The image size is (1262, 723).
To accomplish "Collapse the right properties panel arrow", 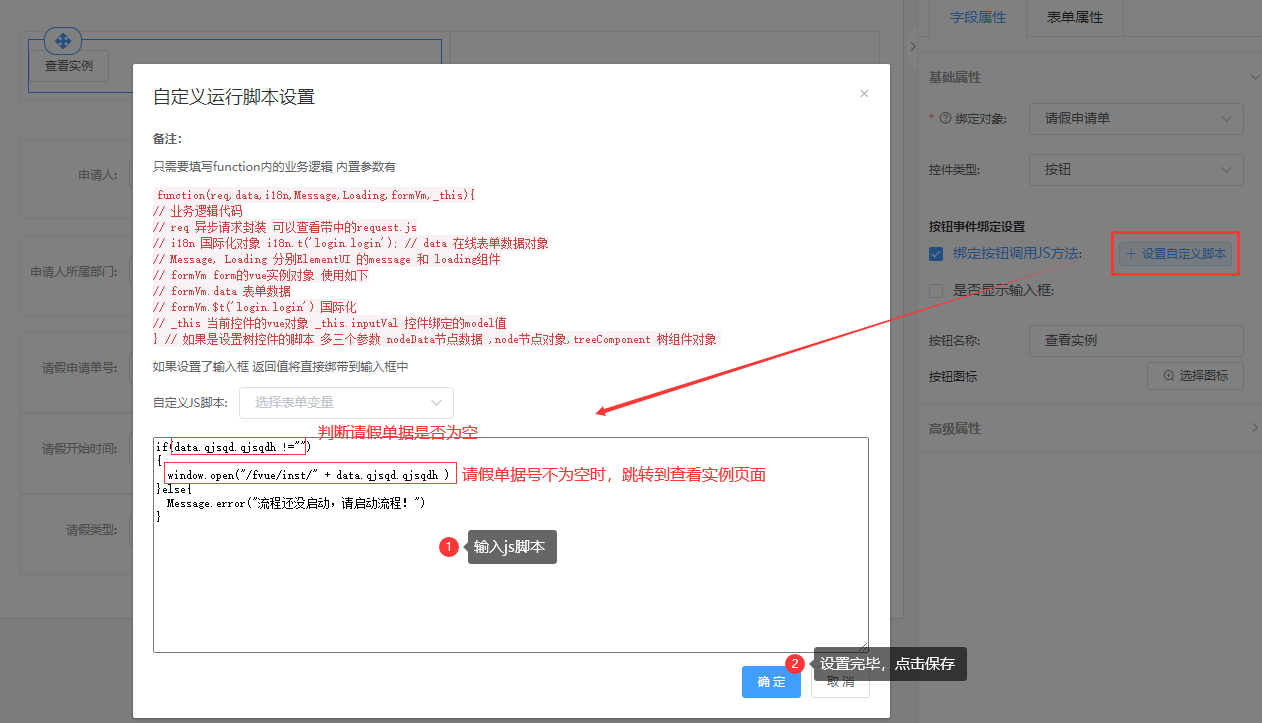I will click(912, 47).
